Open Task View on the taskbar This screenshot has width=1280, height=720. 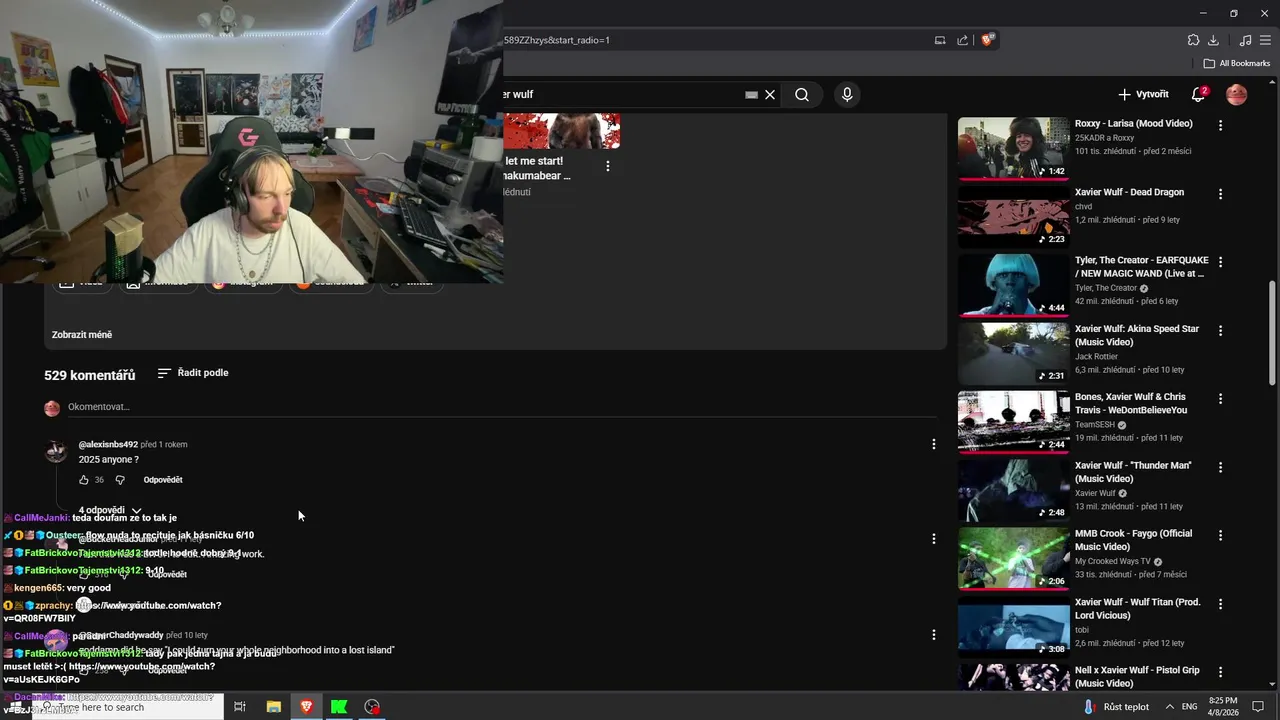(x=240, y=707)
